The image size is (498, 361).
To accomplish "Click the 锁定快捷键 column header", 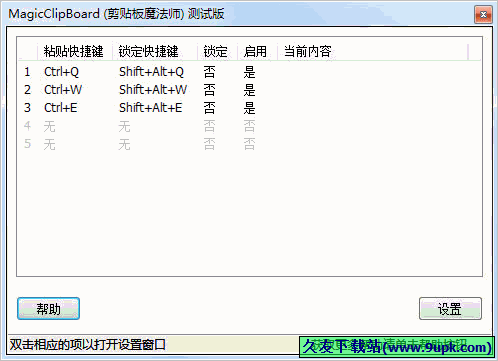I will click(155, 52).
